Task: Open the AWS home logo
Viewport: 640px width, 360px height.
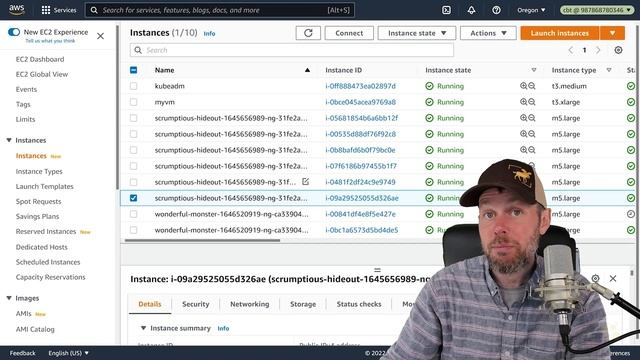Action: (x=17, y=10)
